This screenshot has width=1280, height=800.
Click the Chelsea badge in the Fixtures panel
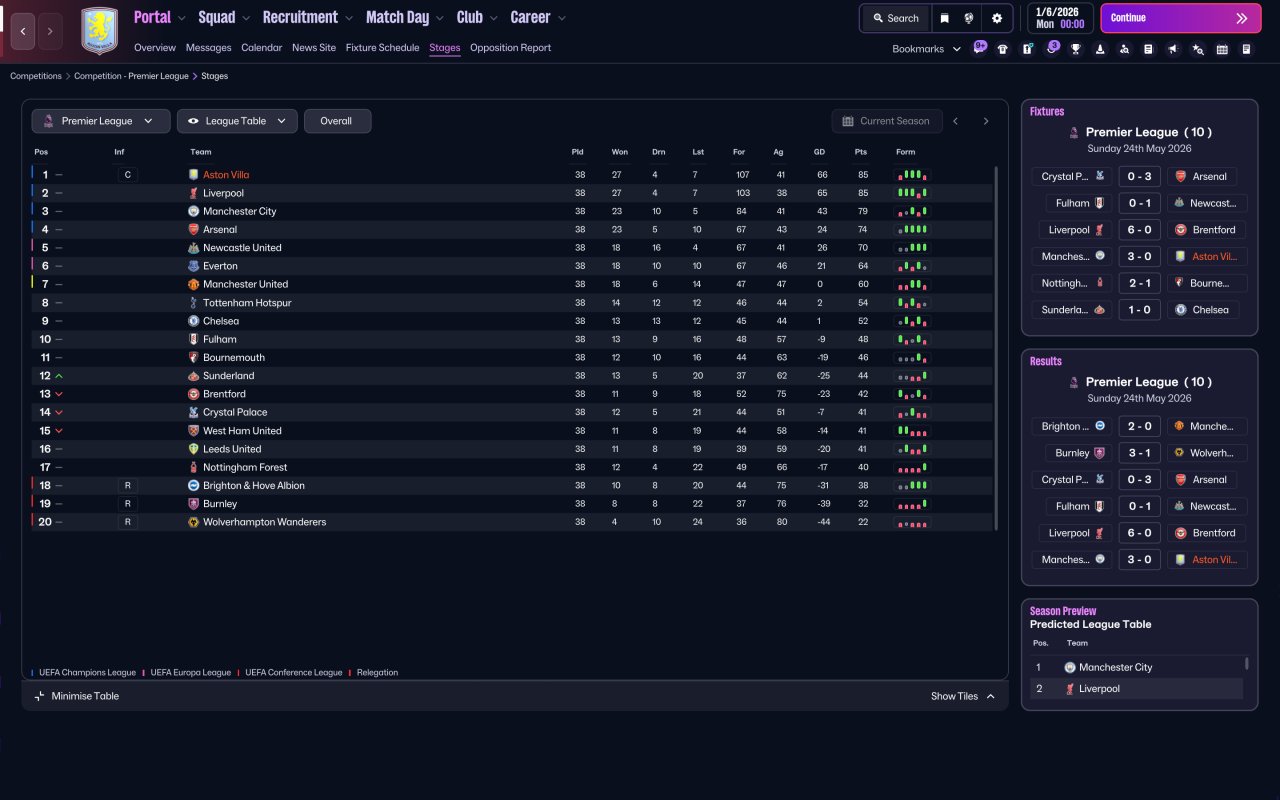[x=1181, y=310]
